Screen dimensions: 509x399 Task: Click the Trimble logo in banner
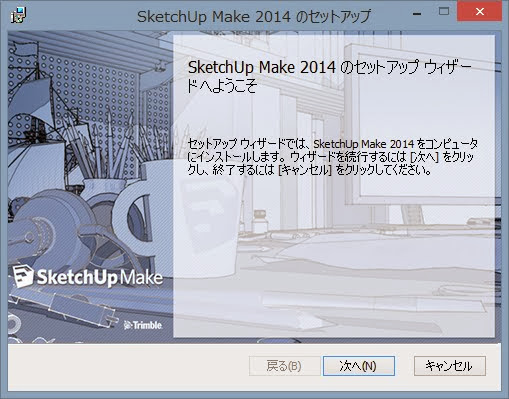[143, 325]
